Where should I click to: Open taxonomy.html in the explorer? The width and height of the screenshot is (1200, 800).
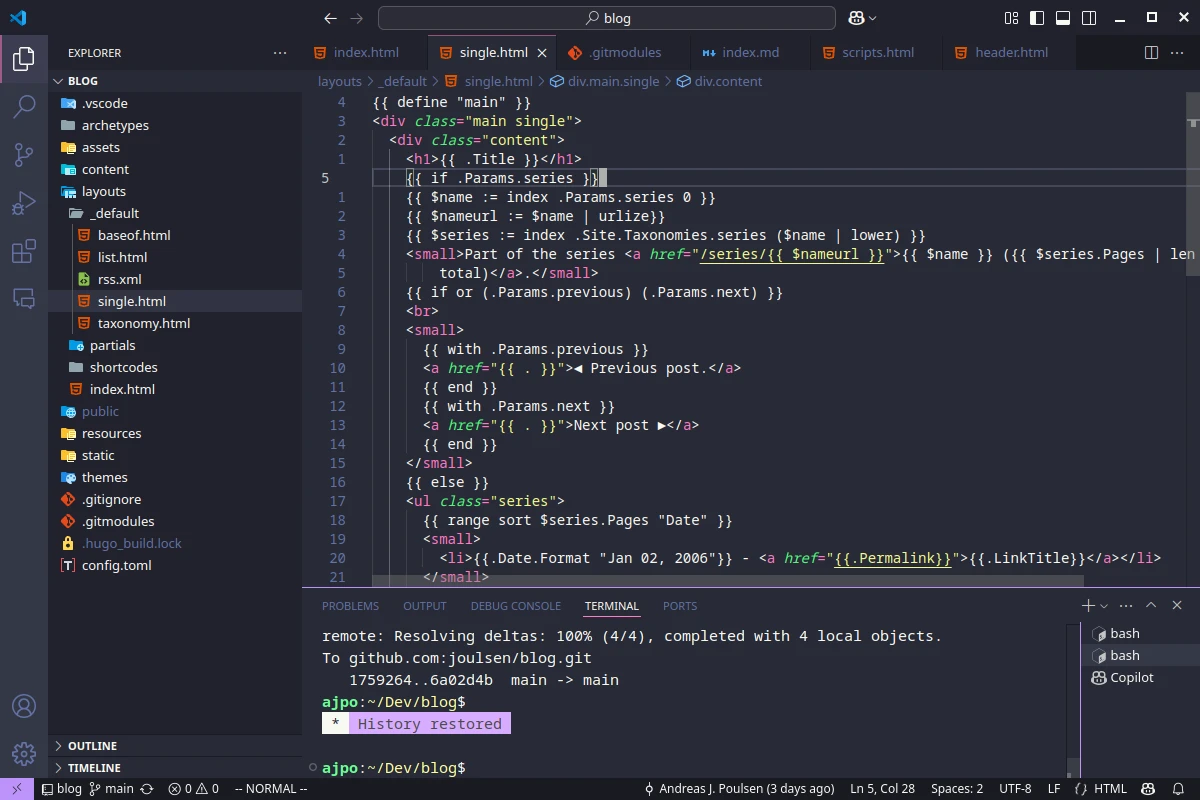click(x=175, y=323)
